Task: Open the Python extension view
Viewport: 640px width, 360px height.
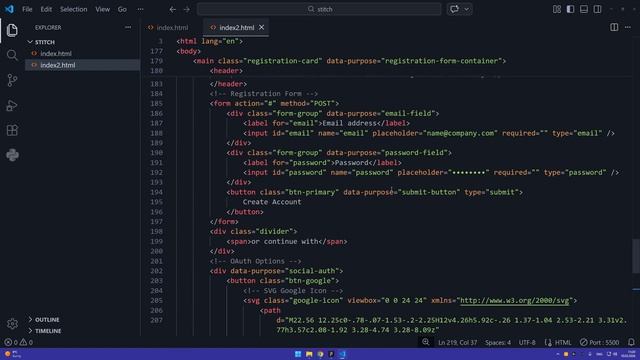Action: click(x=12, y=155)
